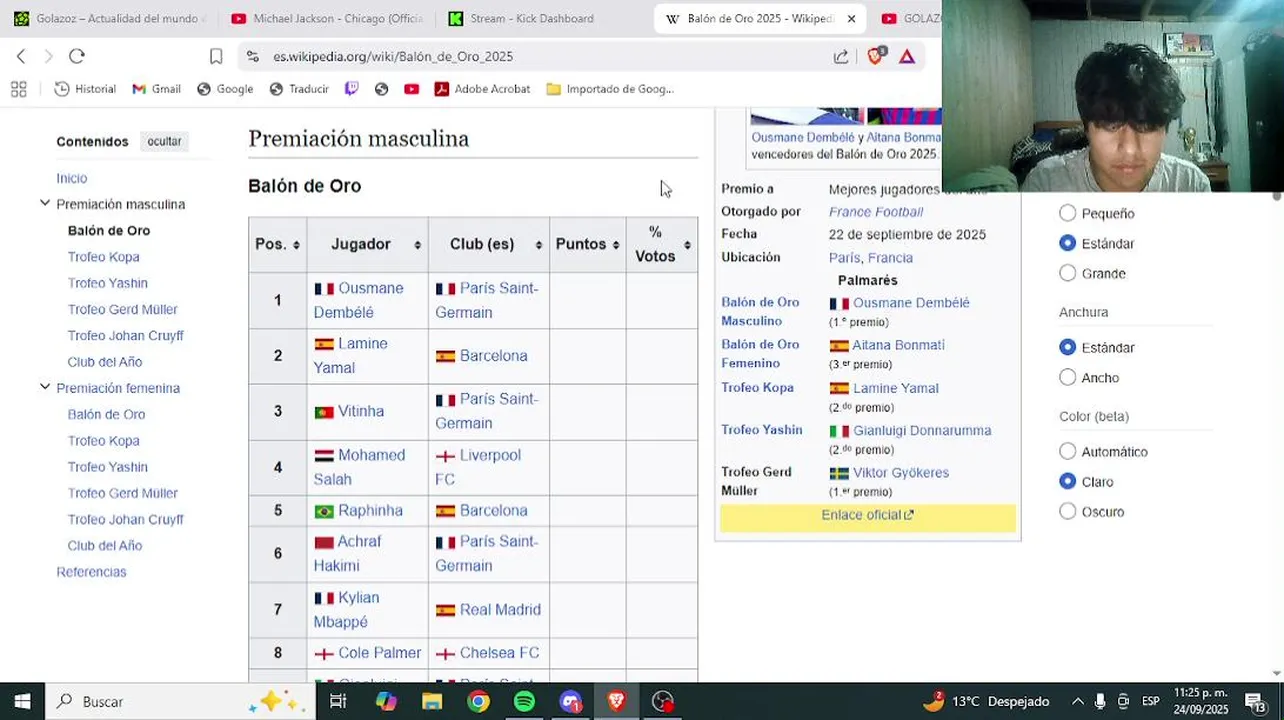Show hidden system tray icons

[1077, 701]
